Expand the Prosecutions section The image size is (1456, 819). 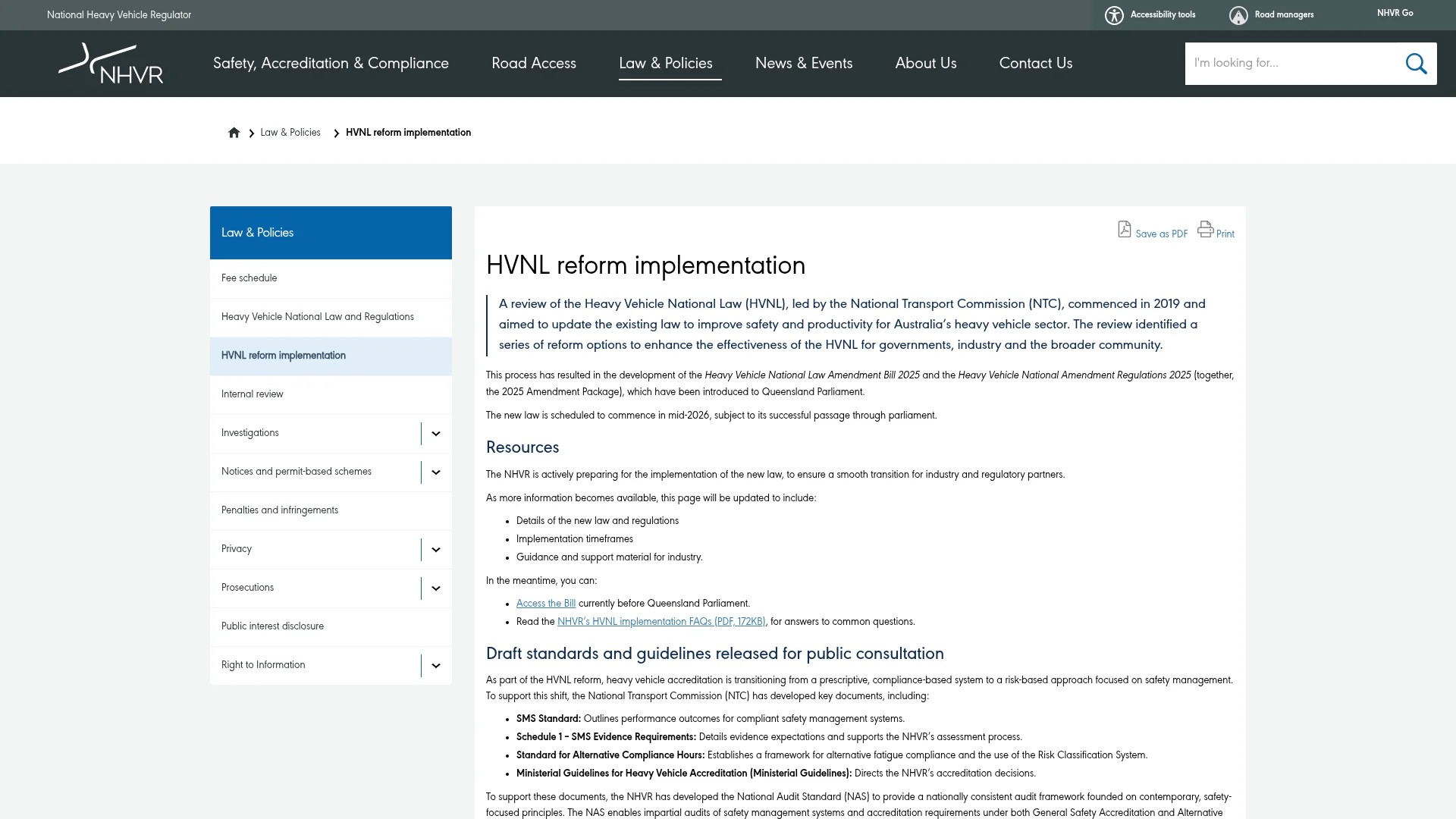coord(435,588)
